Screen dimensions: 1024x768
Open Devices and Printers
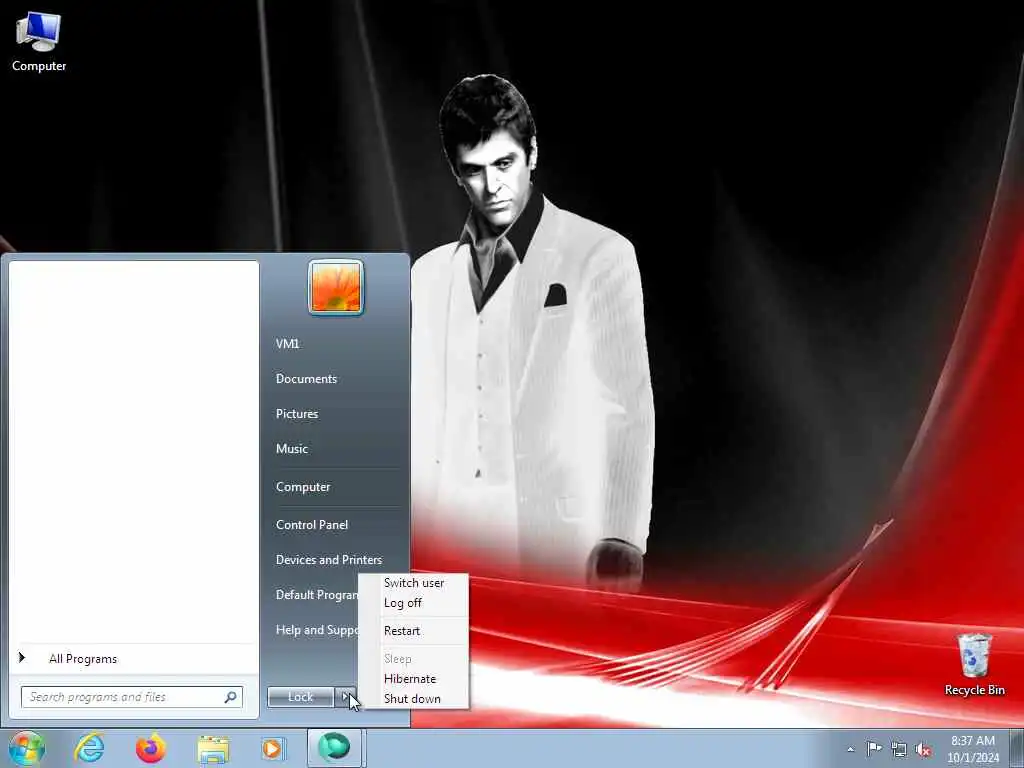pos(329,560)
